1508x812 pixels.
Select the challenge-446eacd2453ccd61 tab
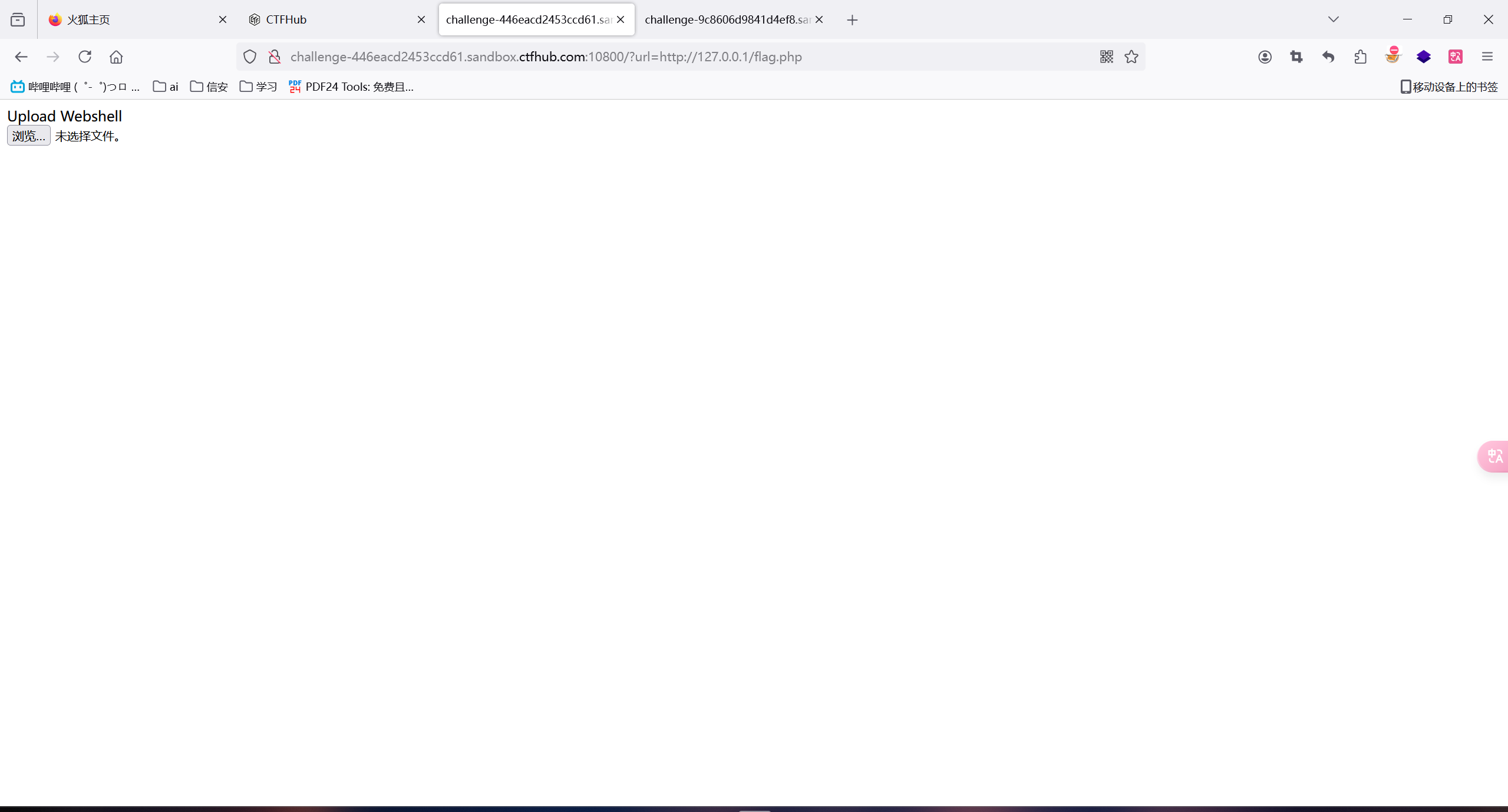coord(536,19)
